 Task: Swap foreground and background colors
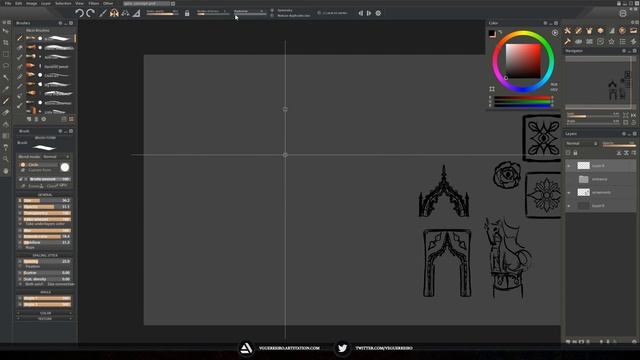click(x=500, y=32)
